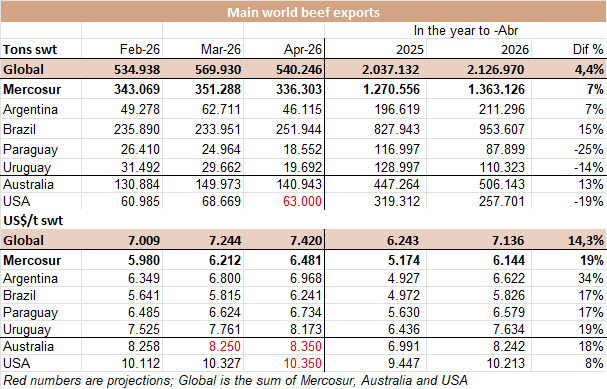This screenshot has height=389, width=607.
Task: Click Global yearly total 2.126.970
Action: click(496, 70)
